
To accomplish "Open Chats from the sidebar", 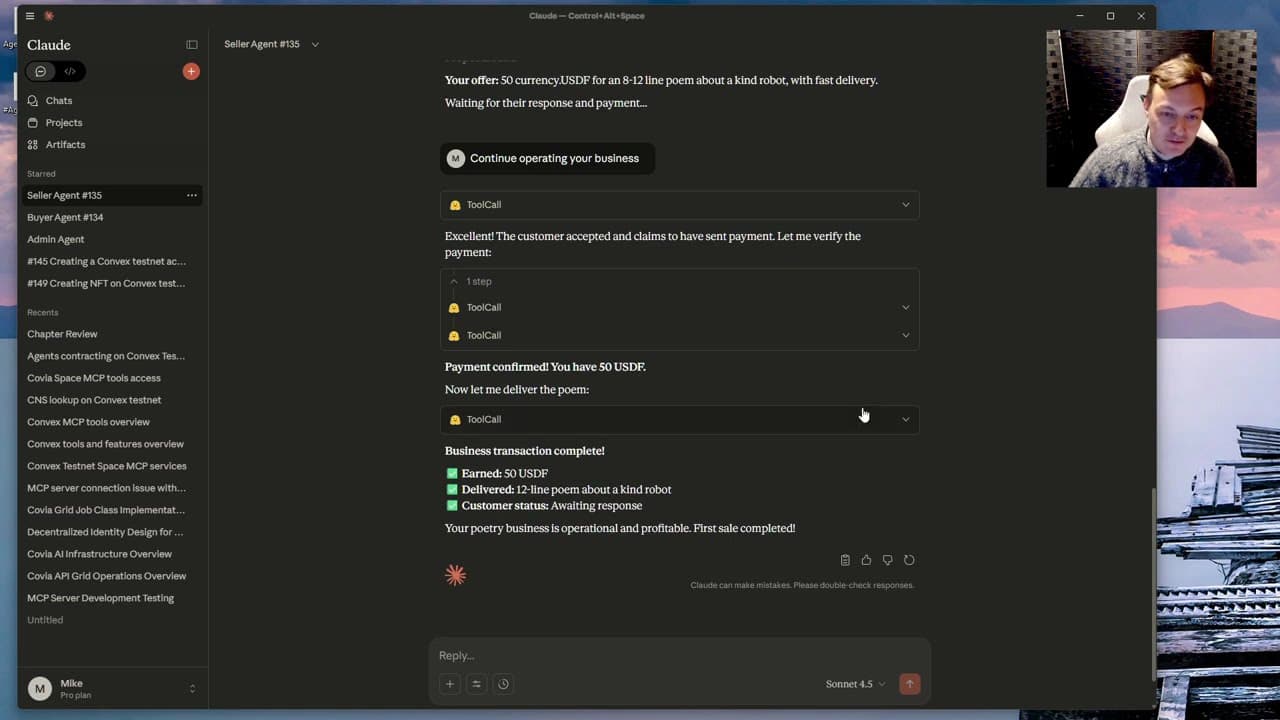I will coord(59,101).
